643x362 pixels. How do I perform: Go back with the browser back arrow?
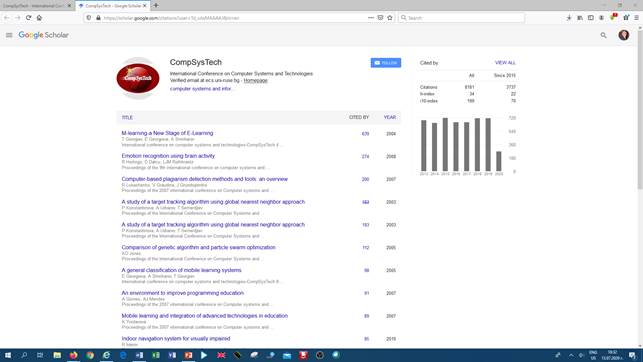point(7,18)
